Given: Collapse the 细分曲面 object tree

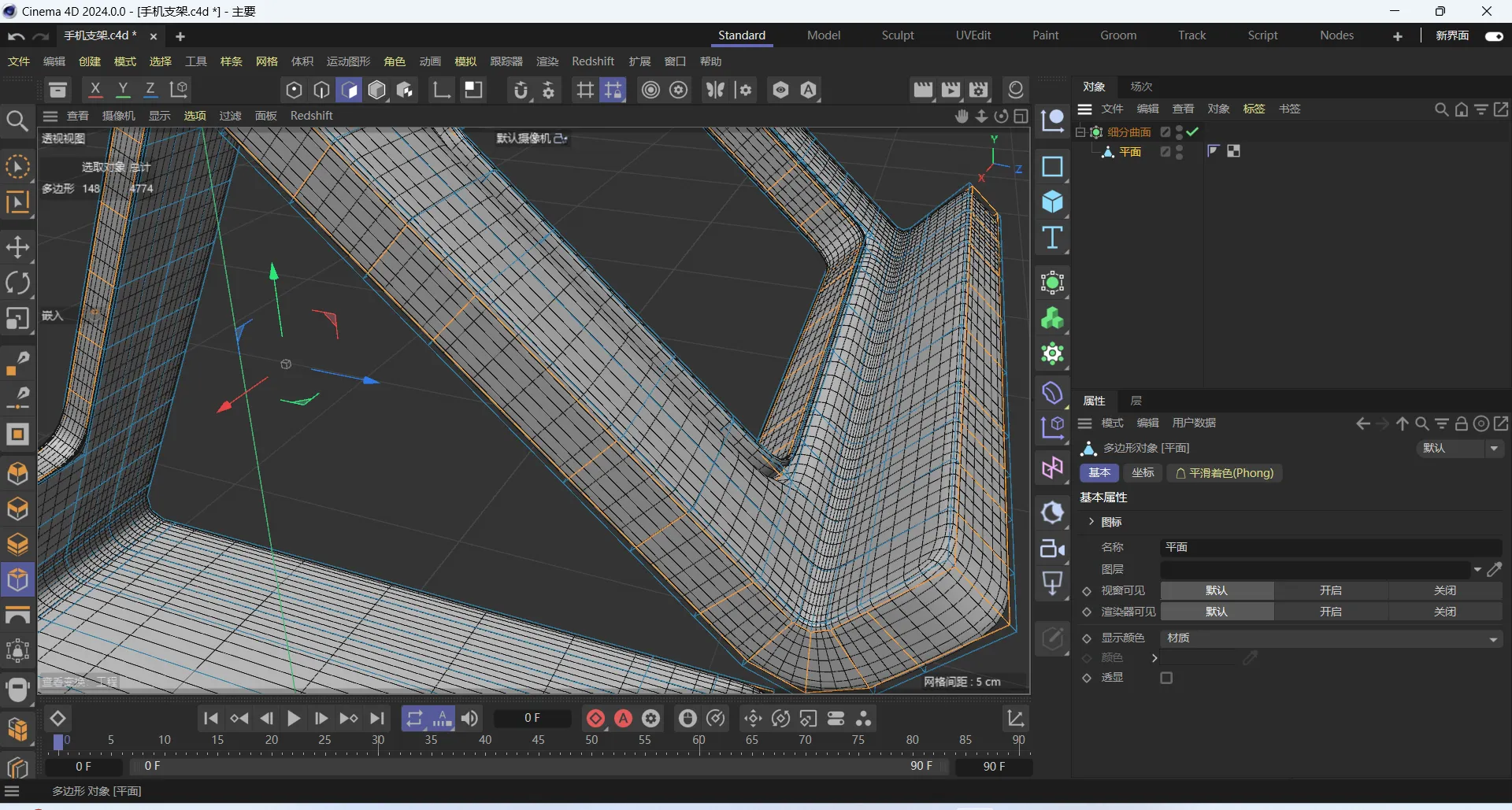Looking at the screenshot, I should click(x=1080, y=132).
